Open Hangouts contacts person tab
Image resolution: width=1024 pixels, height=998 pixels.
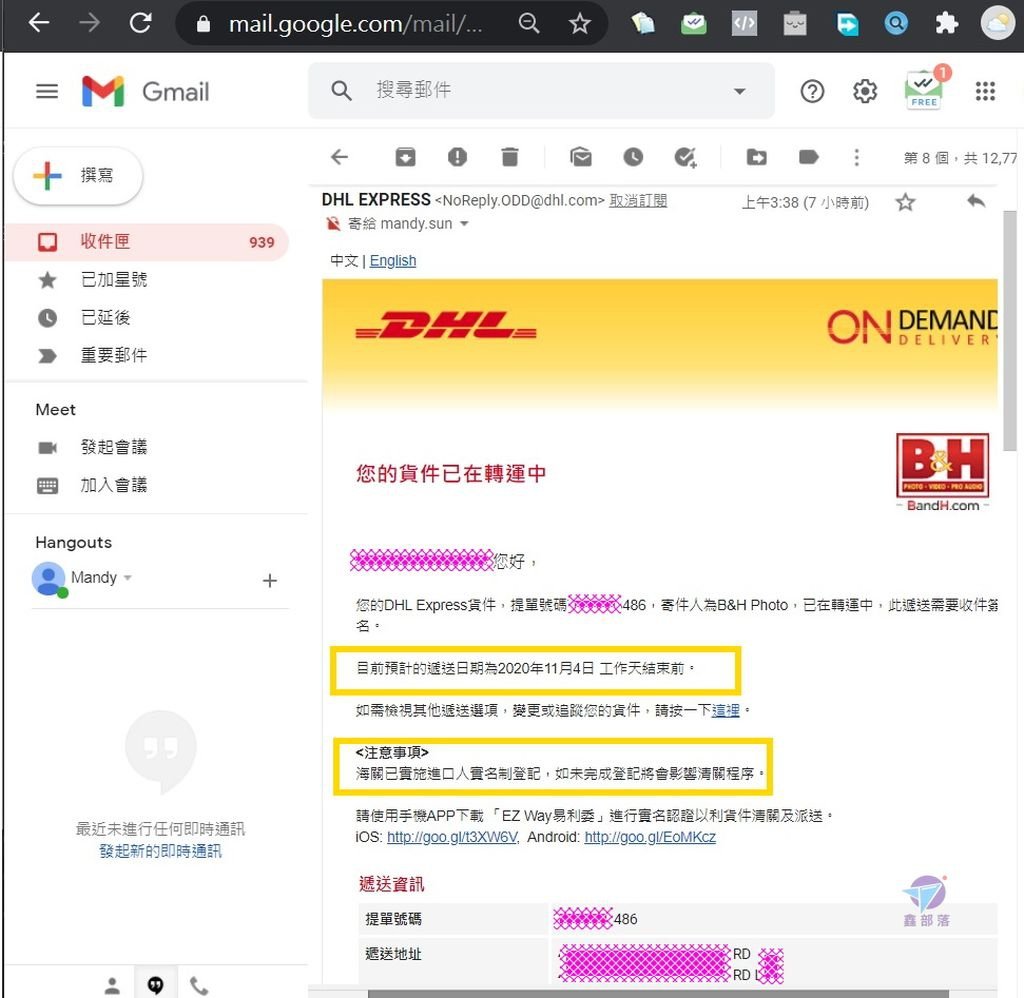point(112,985)
